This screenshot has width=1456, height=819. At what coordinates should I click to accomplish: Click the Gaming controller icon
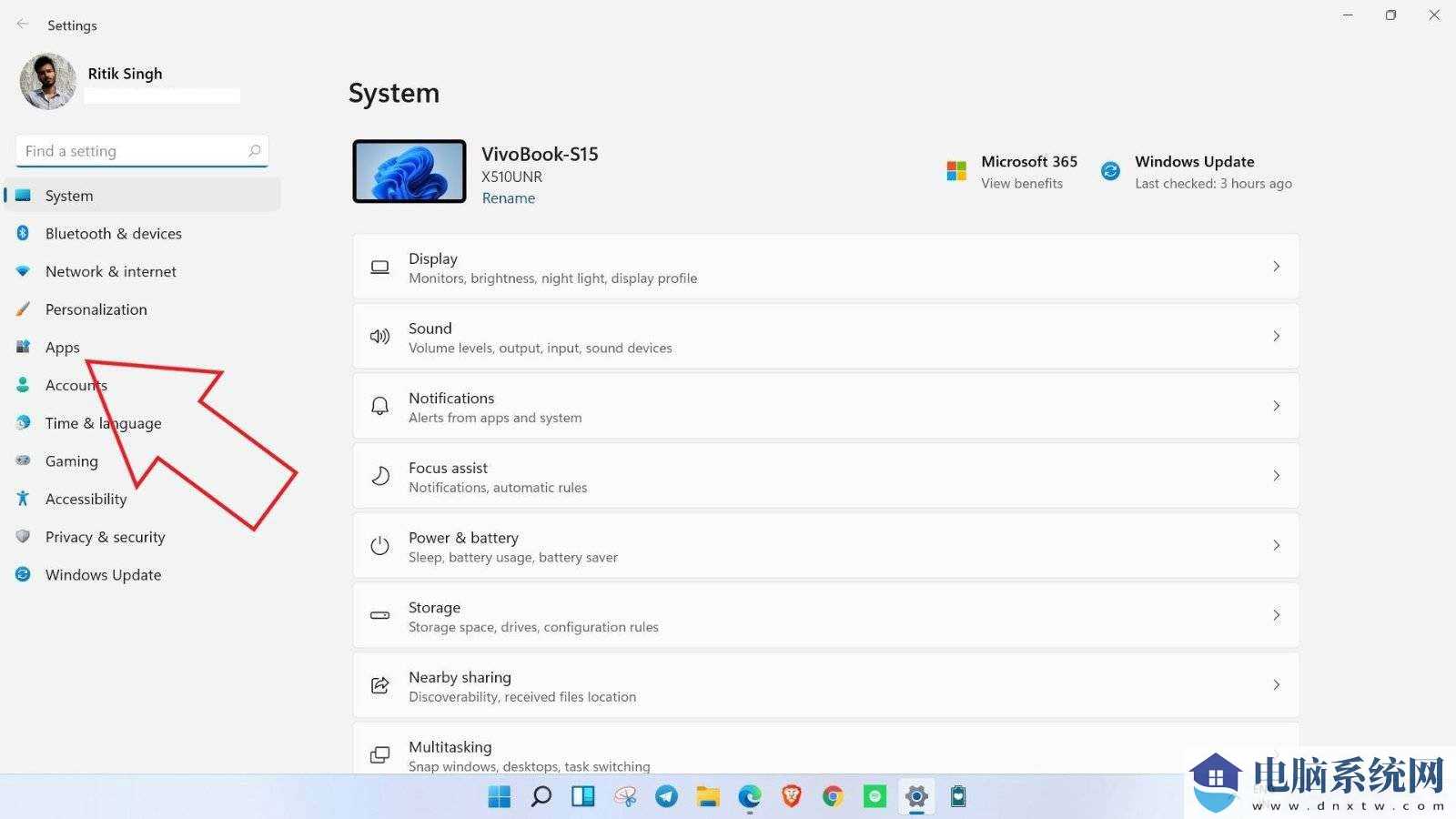[x=24, y=461]
